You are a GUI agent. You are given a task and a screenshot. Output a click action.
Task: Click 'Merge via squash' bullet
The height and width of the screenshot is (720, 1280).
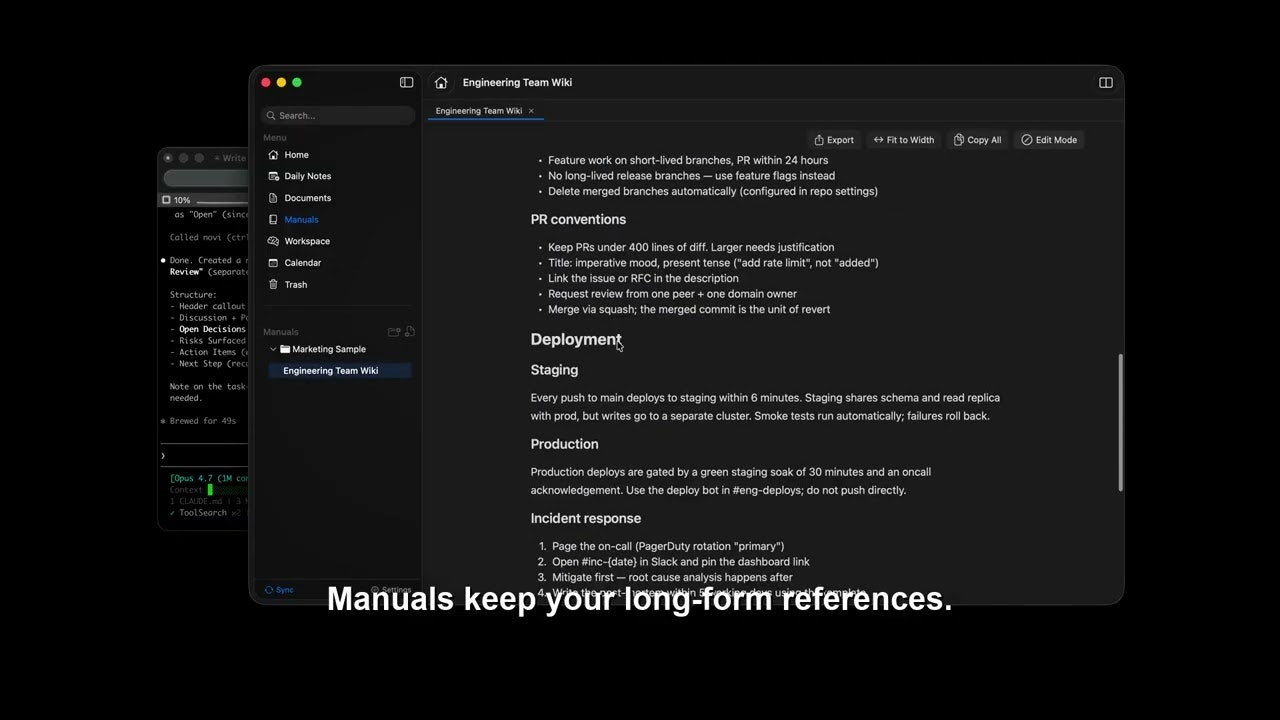pyautogui.click(x=689, y=309)
